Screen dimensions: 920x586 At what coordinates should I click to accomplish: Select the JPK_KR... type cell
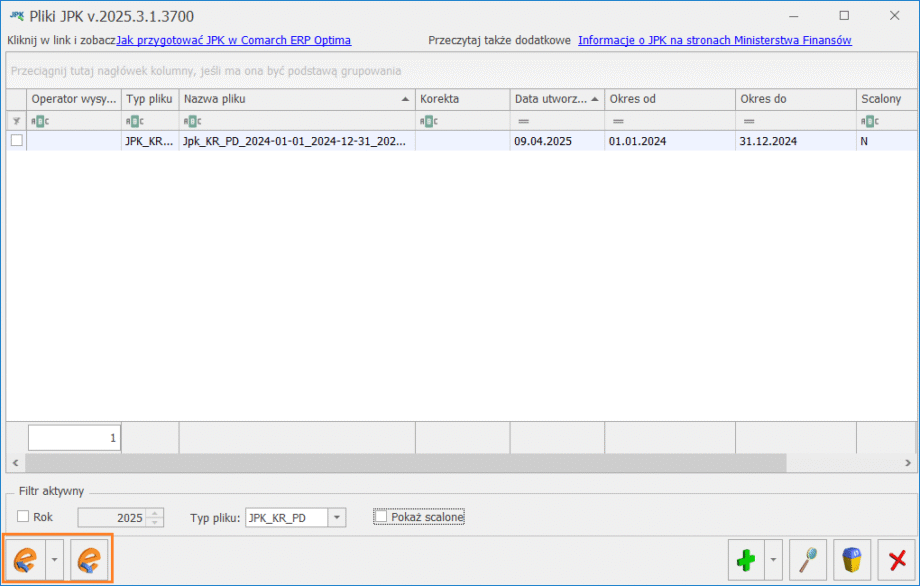tap(150, 141)
